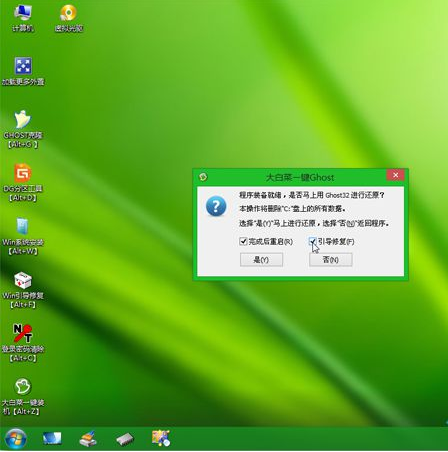
Task: Launch 登录密码清除 [Alt+C] desktop icon
Action: click(x=23, y=343)
